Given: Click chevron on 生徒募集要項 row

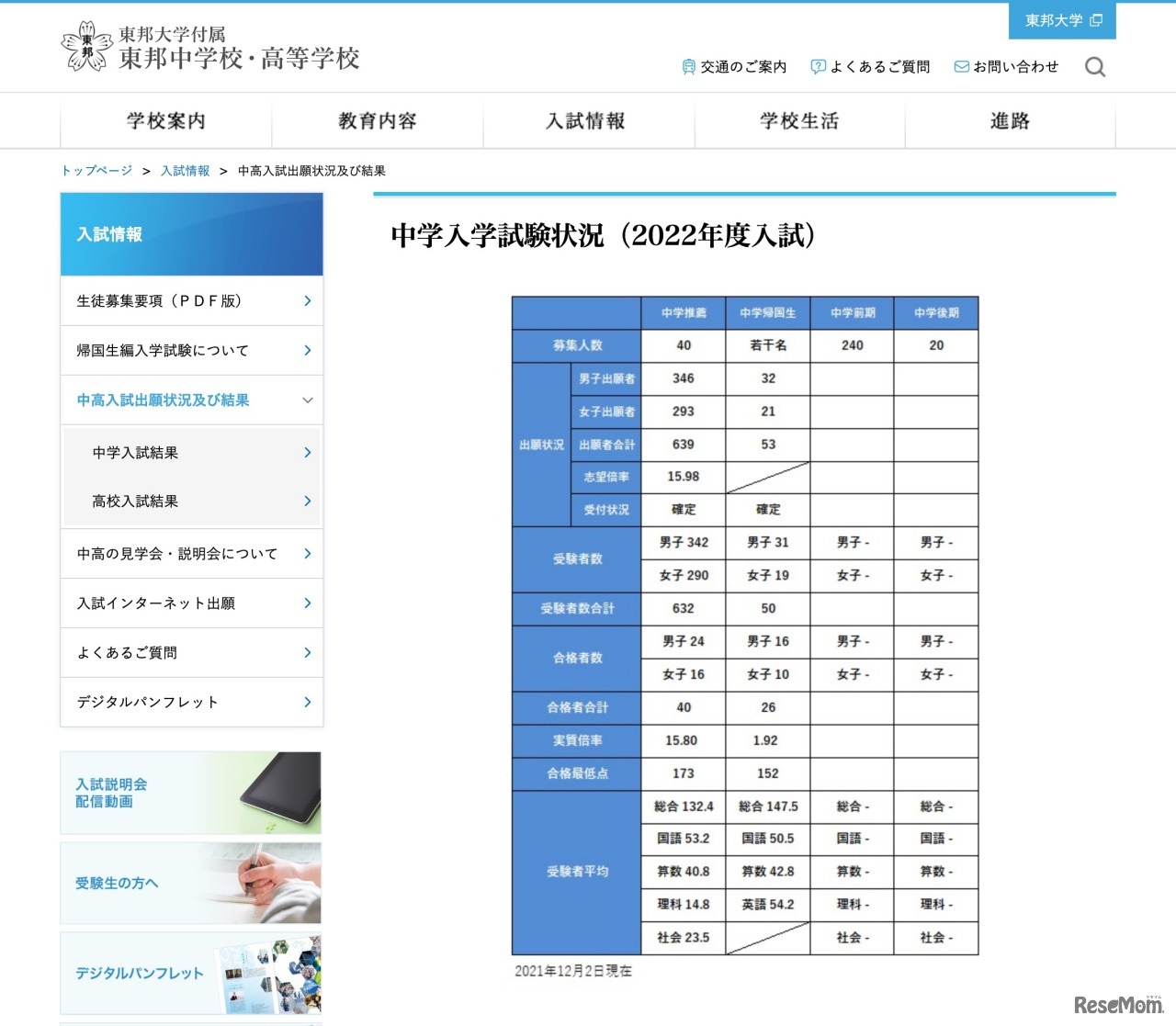Looking at the screenshot, I should click(308, 301).
